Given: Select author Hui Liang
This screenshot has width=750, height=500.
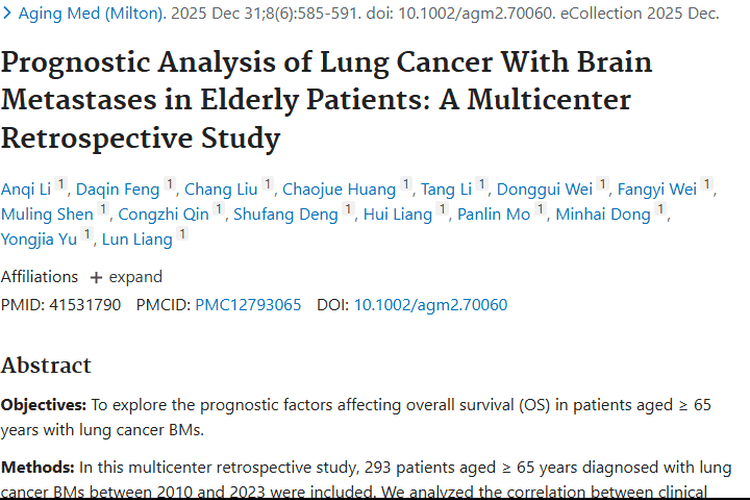Looking at the screenshot, I should tap(397, 215).
